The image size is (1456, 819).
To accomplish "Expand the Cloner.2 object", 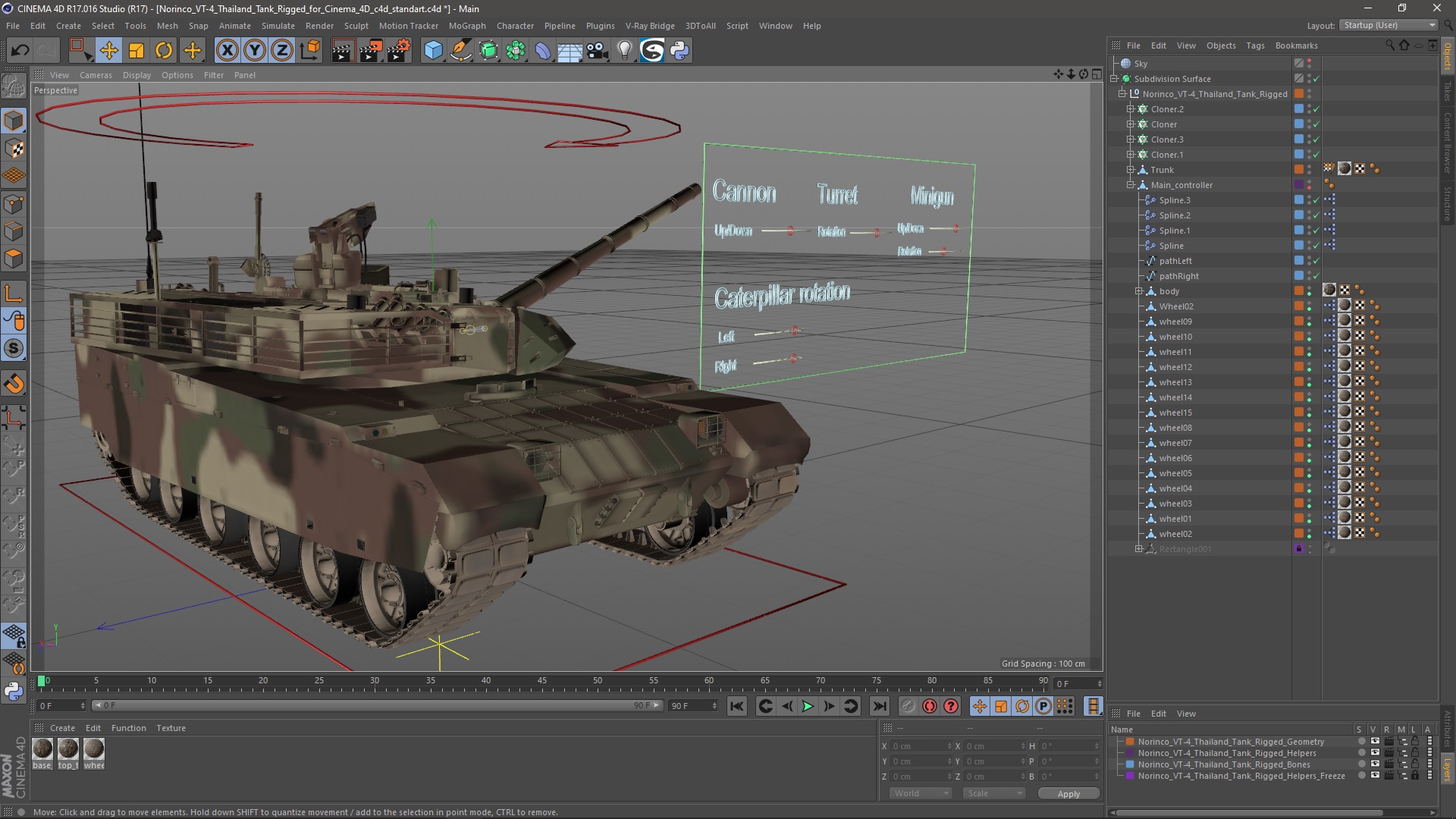I will point(1131,109).
